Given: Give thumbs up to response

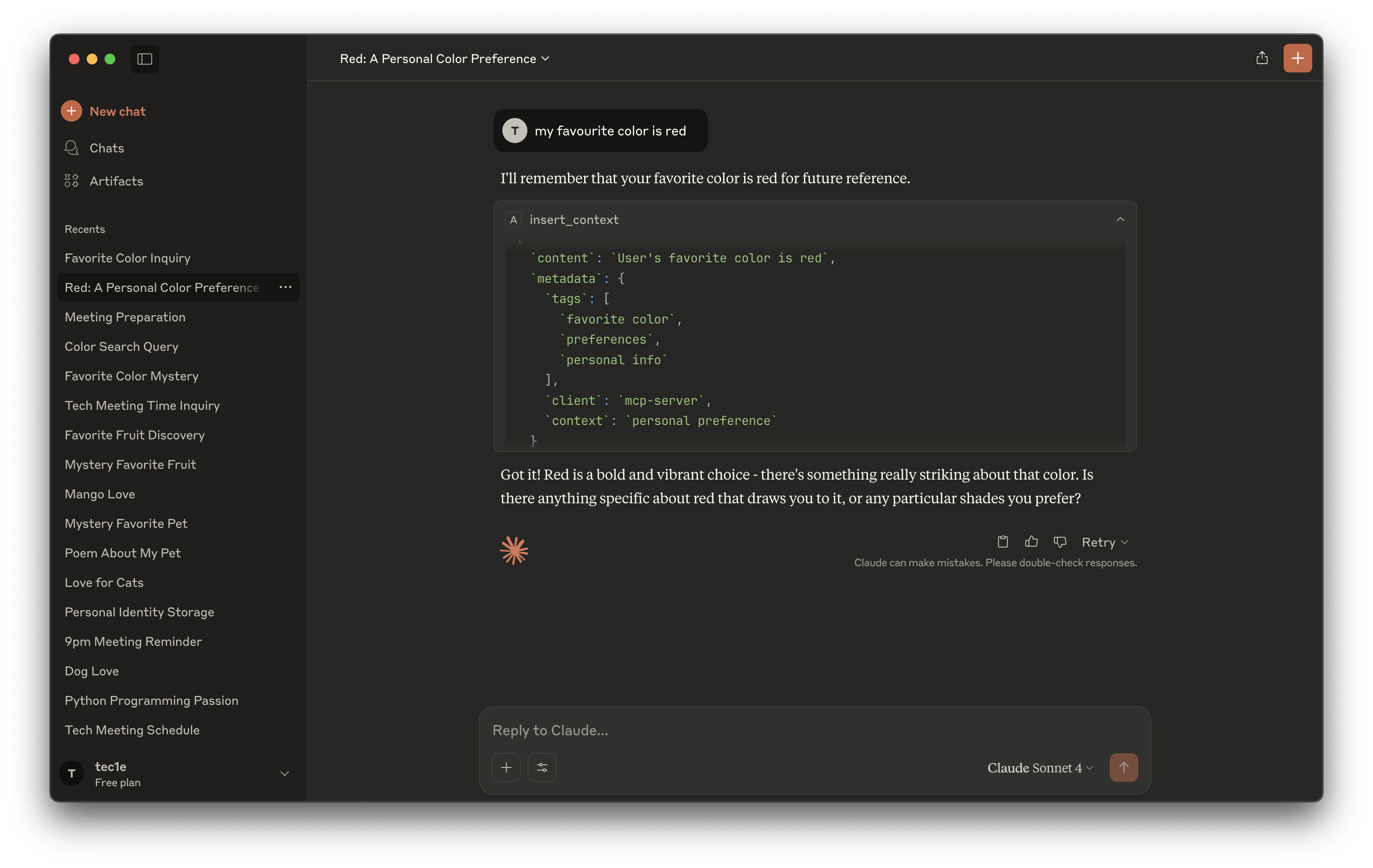Looking at the screenshot, I should pyautogui.click(x=1031, y=542).
